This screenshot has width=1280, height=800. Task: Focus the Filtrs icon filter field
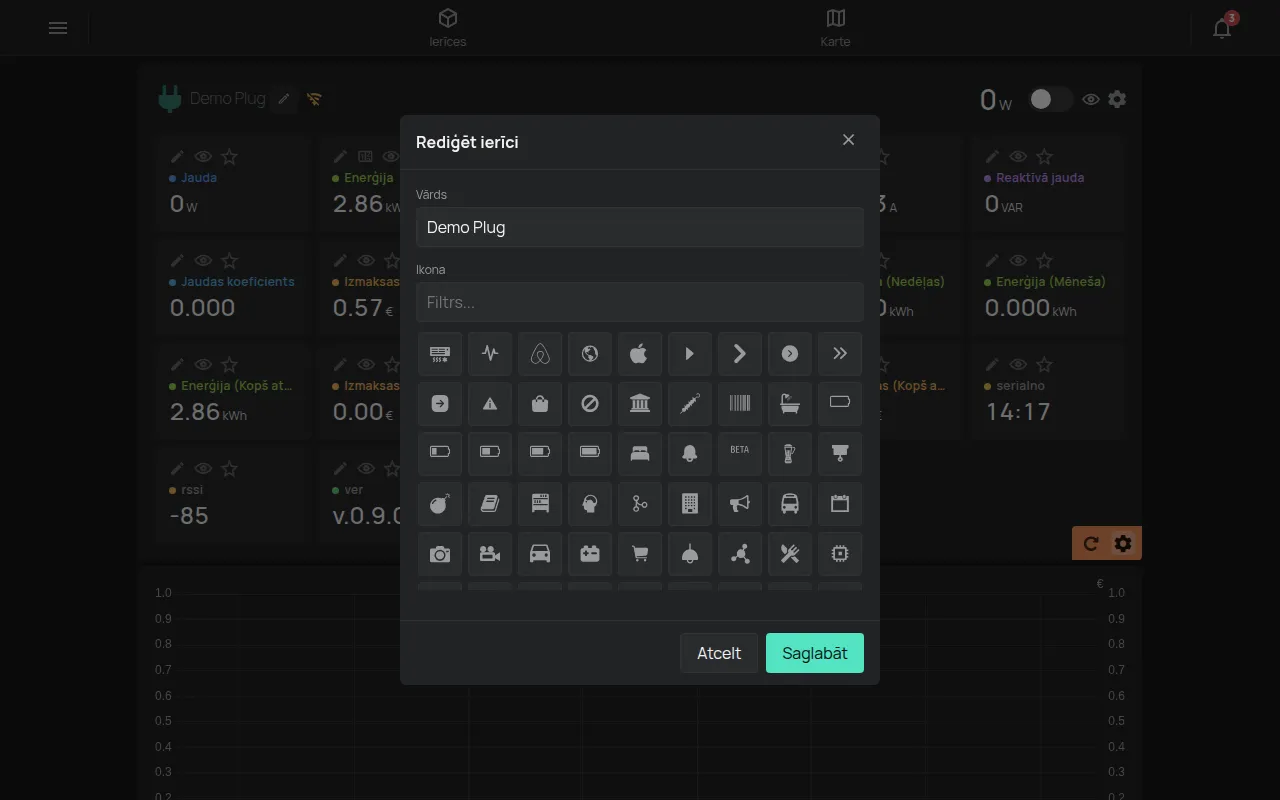640,302
